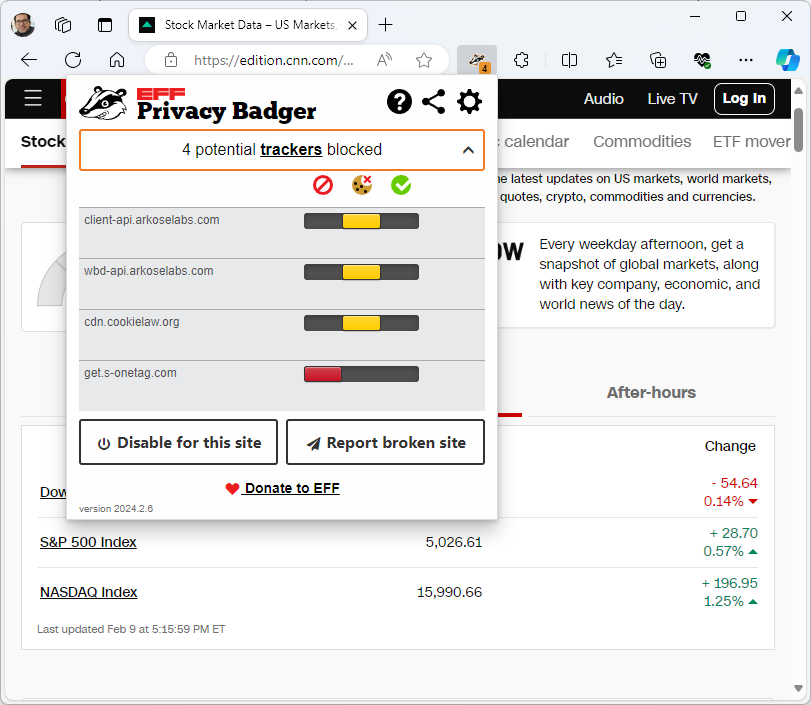This screenshot has height=705, width=811.
Task: Click the page scrollbar up arrow
Action: click(x=798, y=91)
